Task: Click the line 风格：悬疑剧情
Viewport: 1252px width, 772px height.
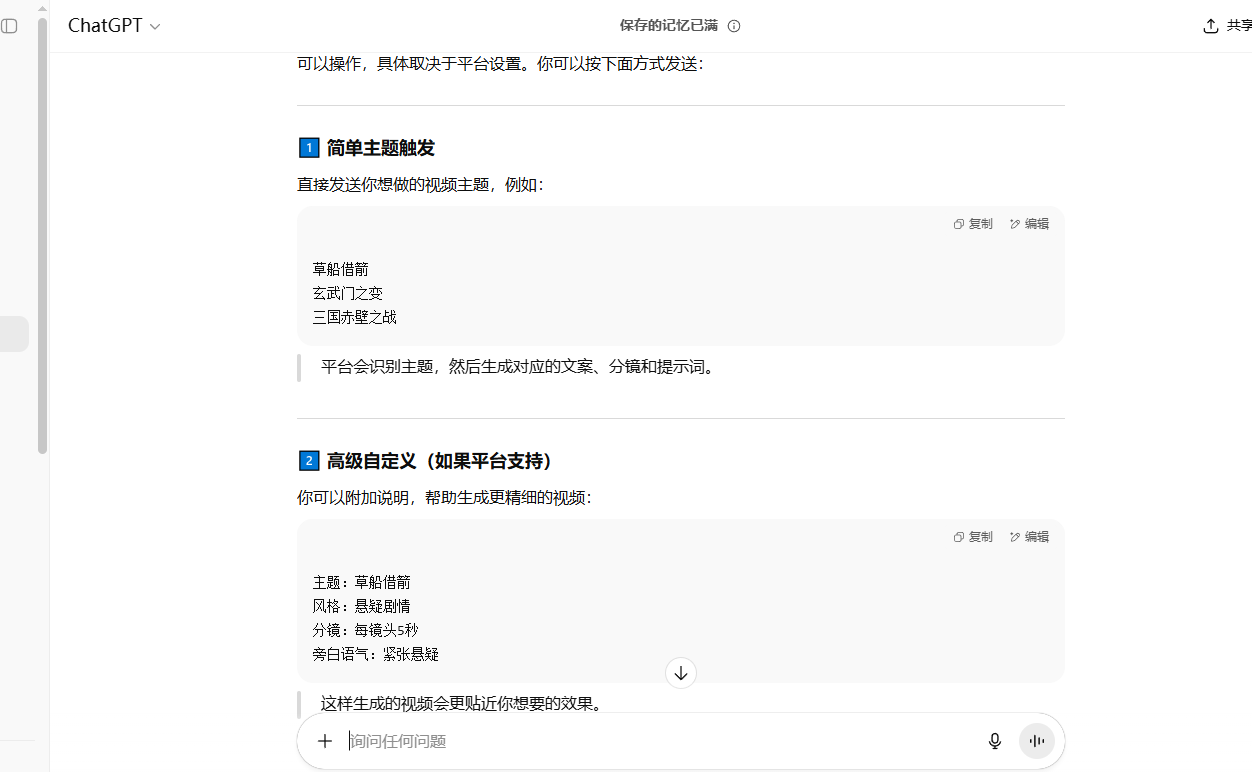Action: (361, 606)
